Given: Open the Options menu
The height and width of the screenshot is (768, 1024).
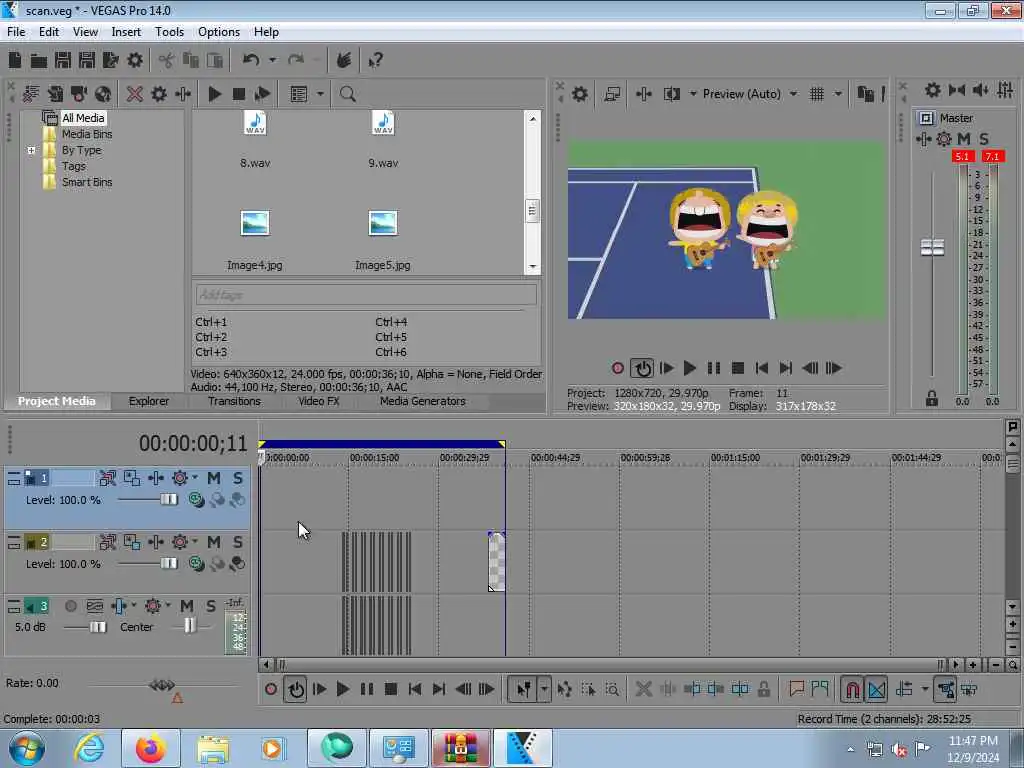Looking at the screenshot, I should [x=219, y=32].
